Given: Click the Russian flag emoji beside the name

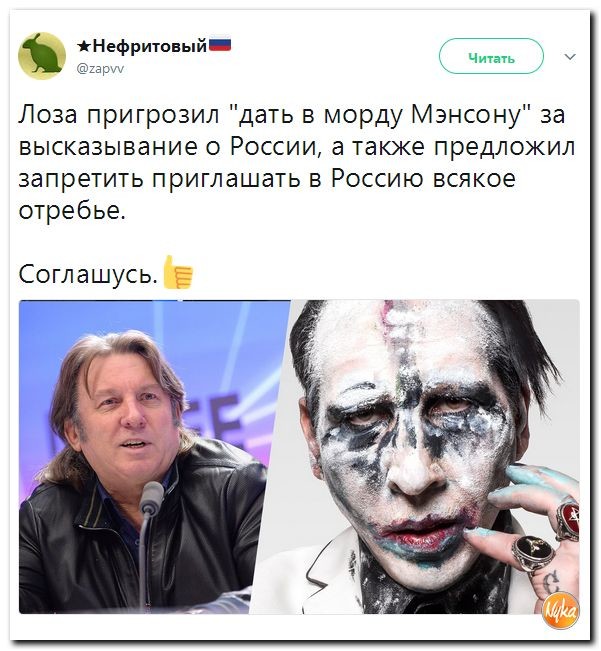Looking at the screenshot, I should pyautogui.click(x=220, y=44).
